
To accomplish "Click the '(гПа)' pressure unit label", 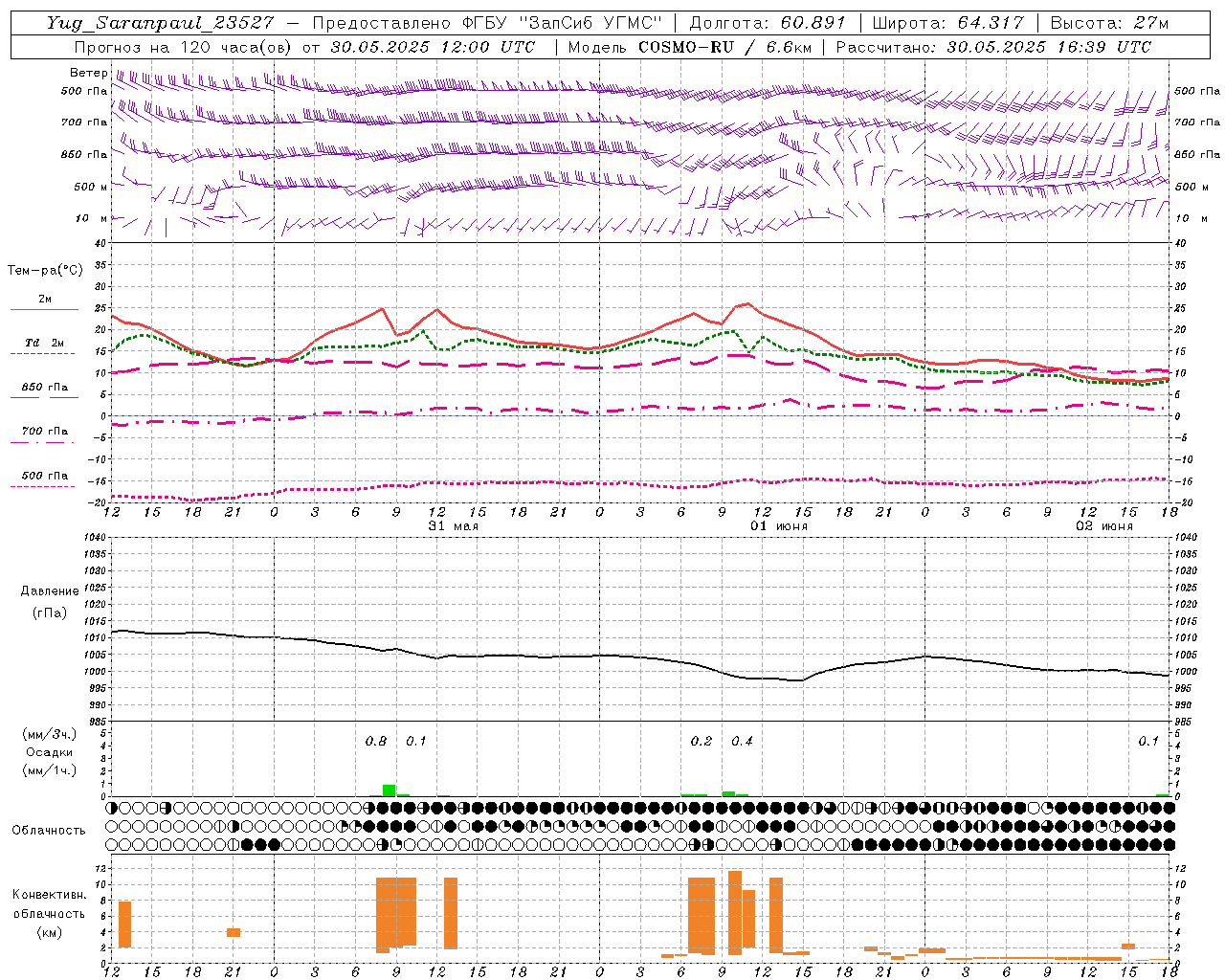I will tap(49, 612).
